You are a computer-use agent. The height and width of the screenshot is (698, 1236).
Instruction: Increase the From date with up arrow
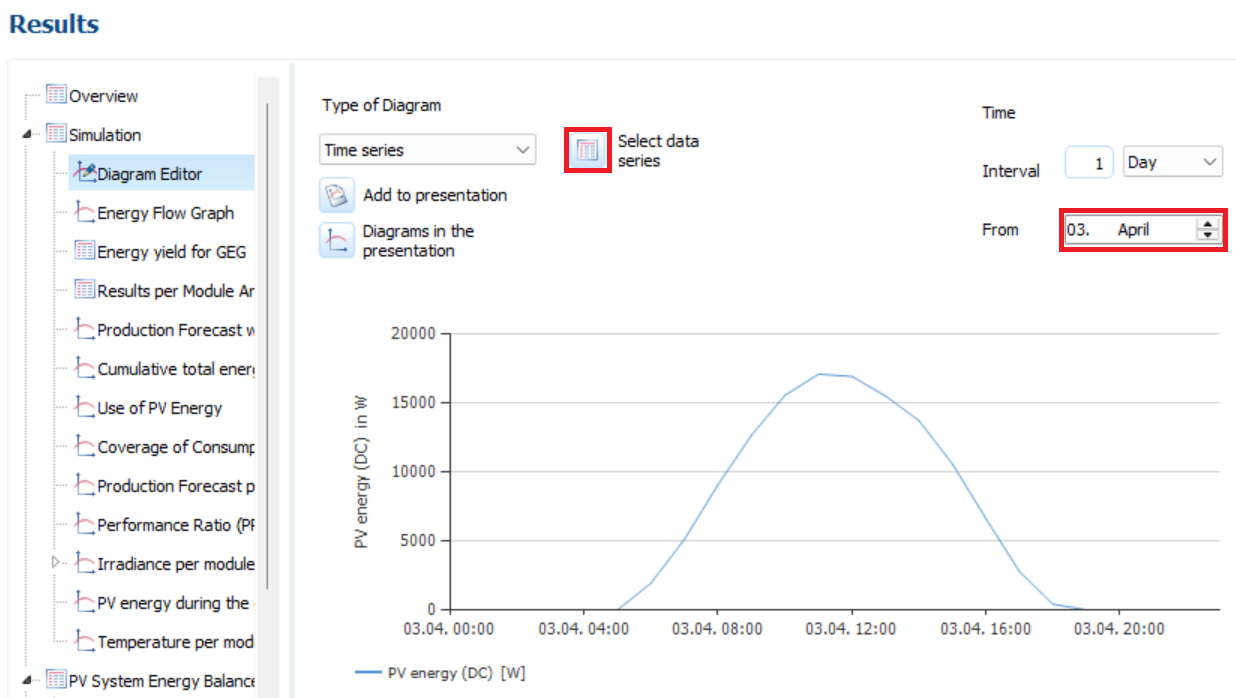click(x=1208, y=224)
